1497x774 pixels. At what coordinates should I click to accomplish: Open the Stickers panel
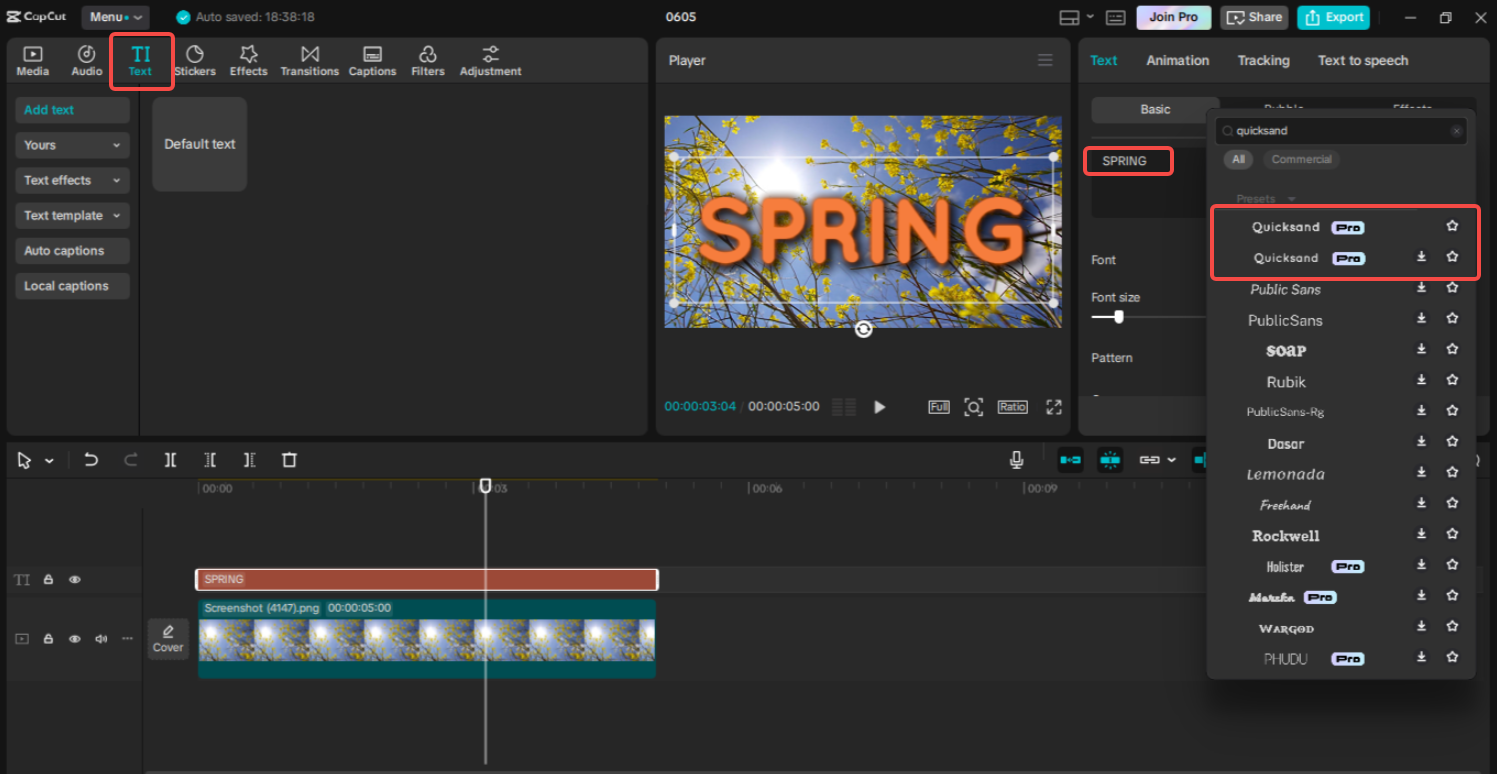(x=195, y=61)
